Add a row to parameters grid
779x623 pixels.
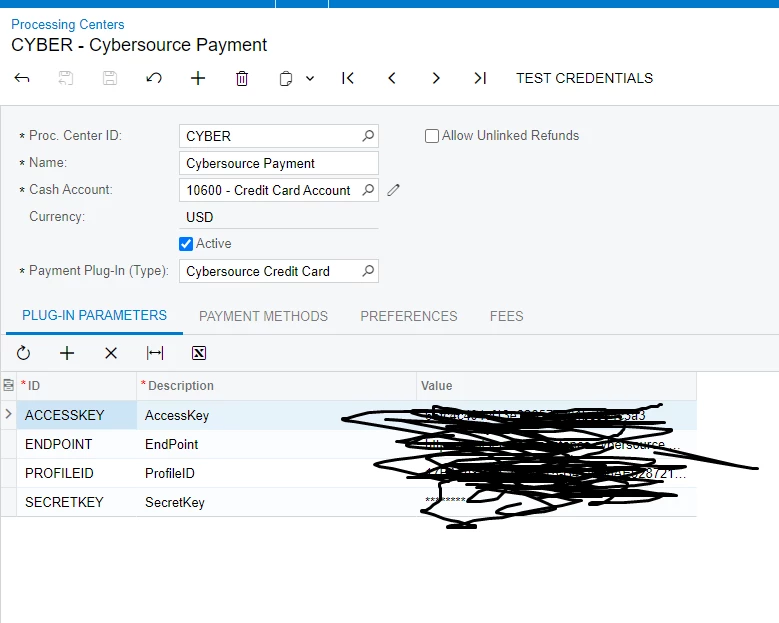(67, 353)
